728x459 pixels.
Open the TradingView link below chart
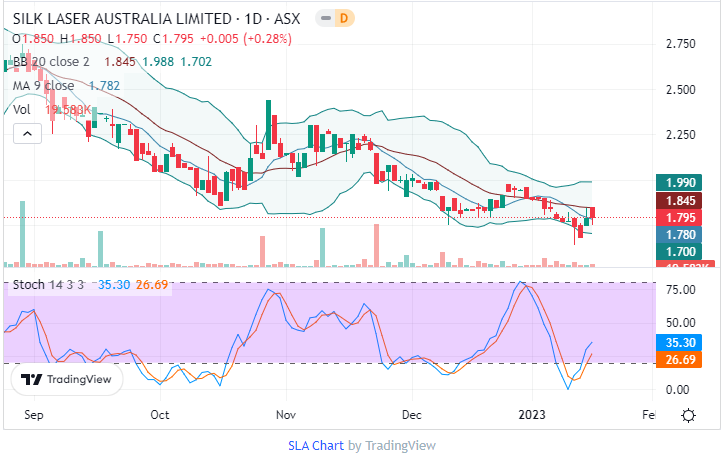point(400,446)
